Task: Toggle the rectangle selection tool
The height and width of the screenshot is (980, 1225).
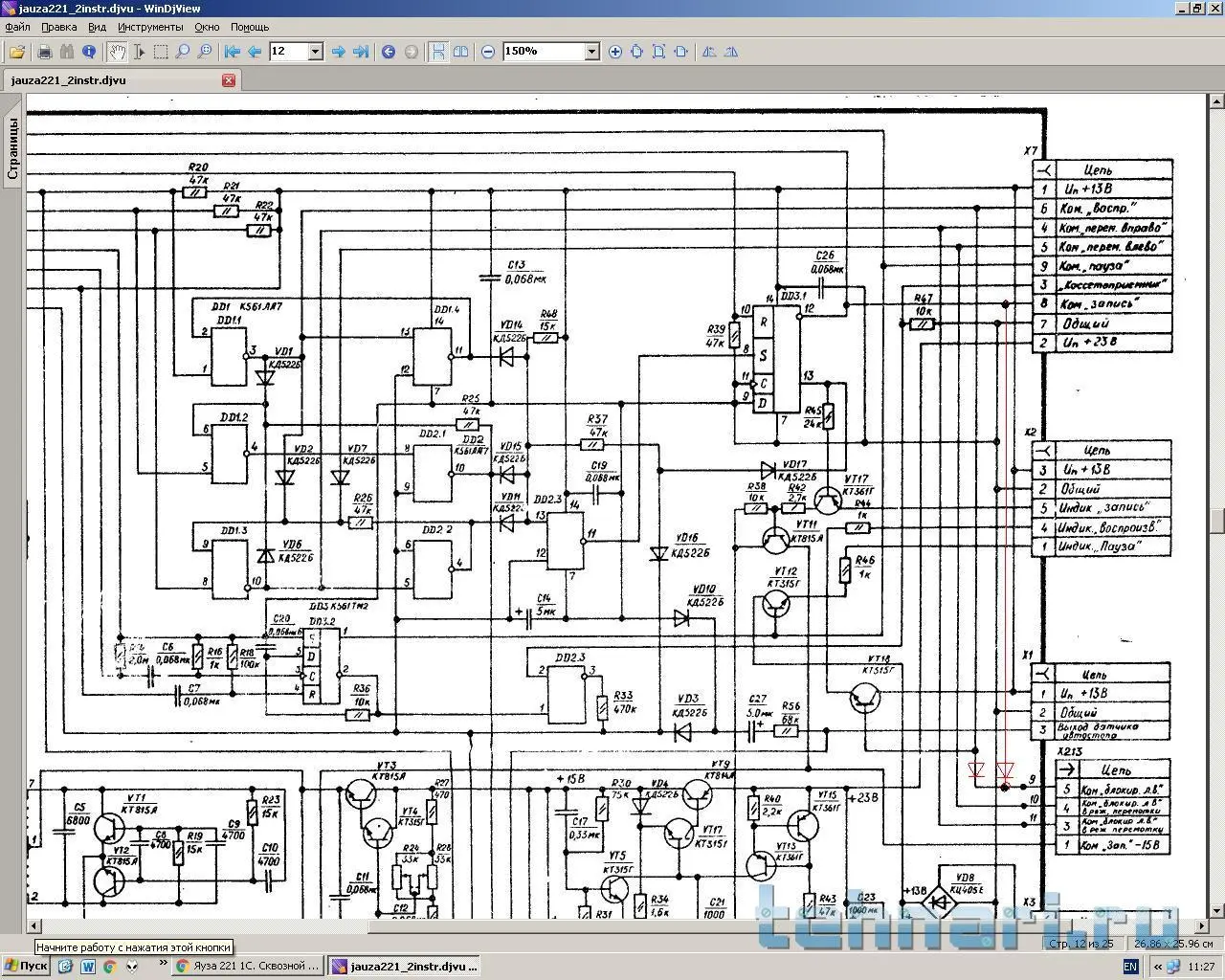Action: [161, 52]
